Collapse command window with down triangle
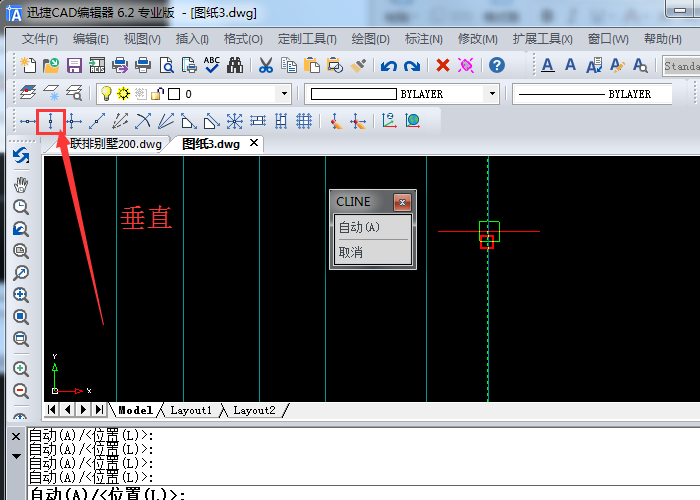The image size is (700, 500). pyautogui.click(x=16, y=456)
